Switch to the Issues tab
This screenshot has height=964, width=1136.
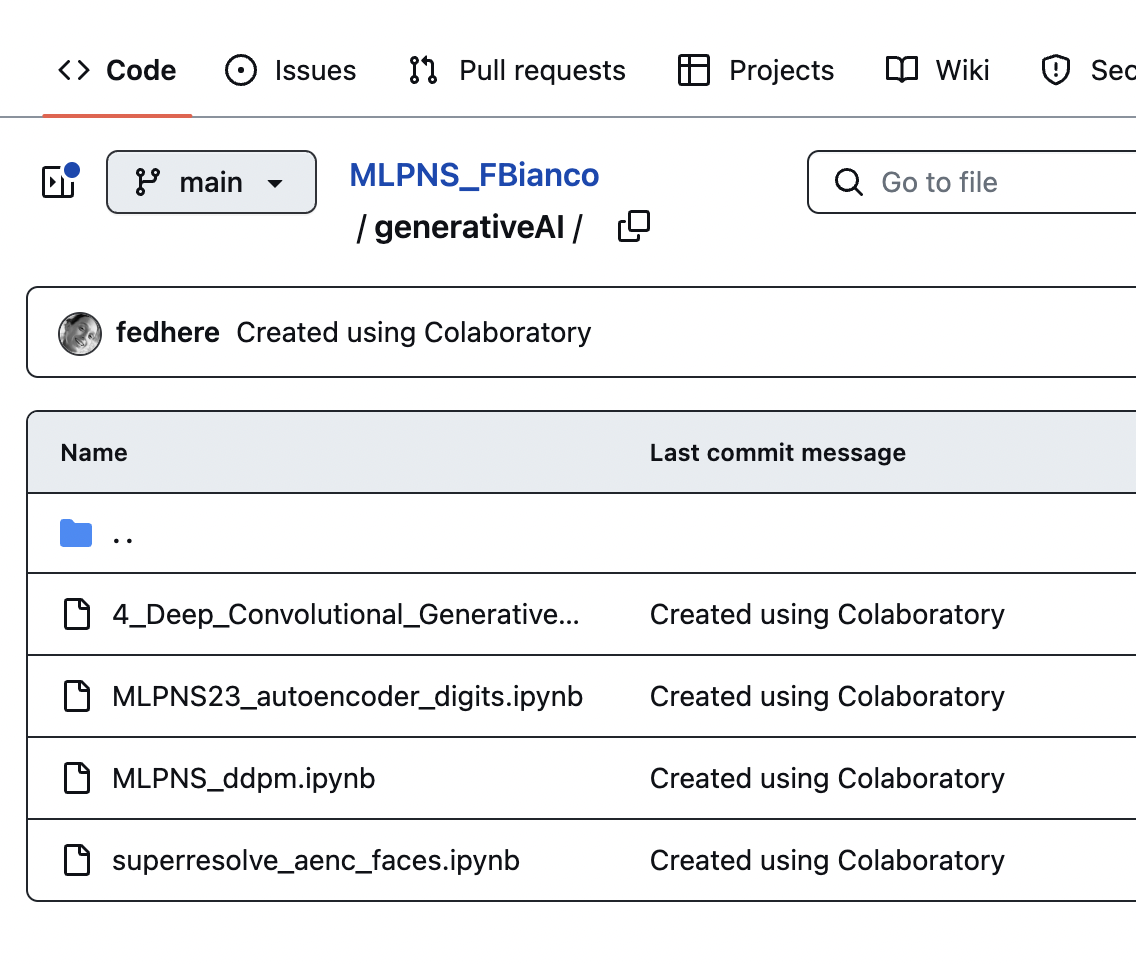291,70
